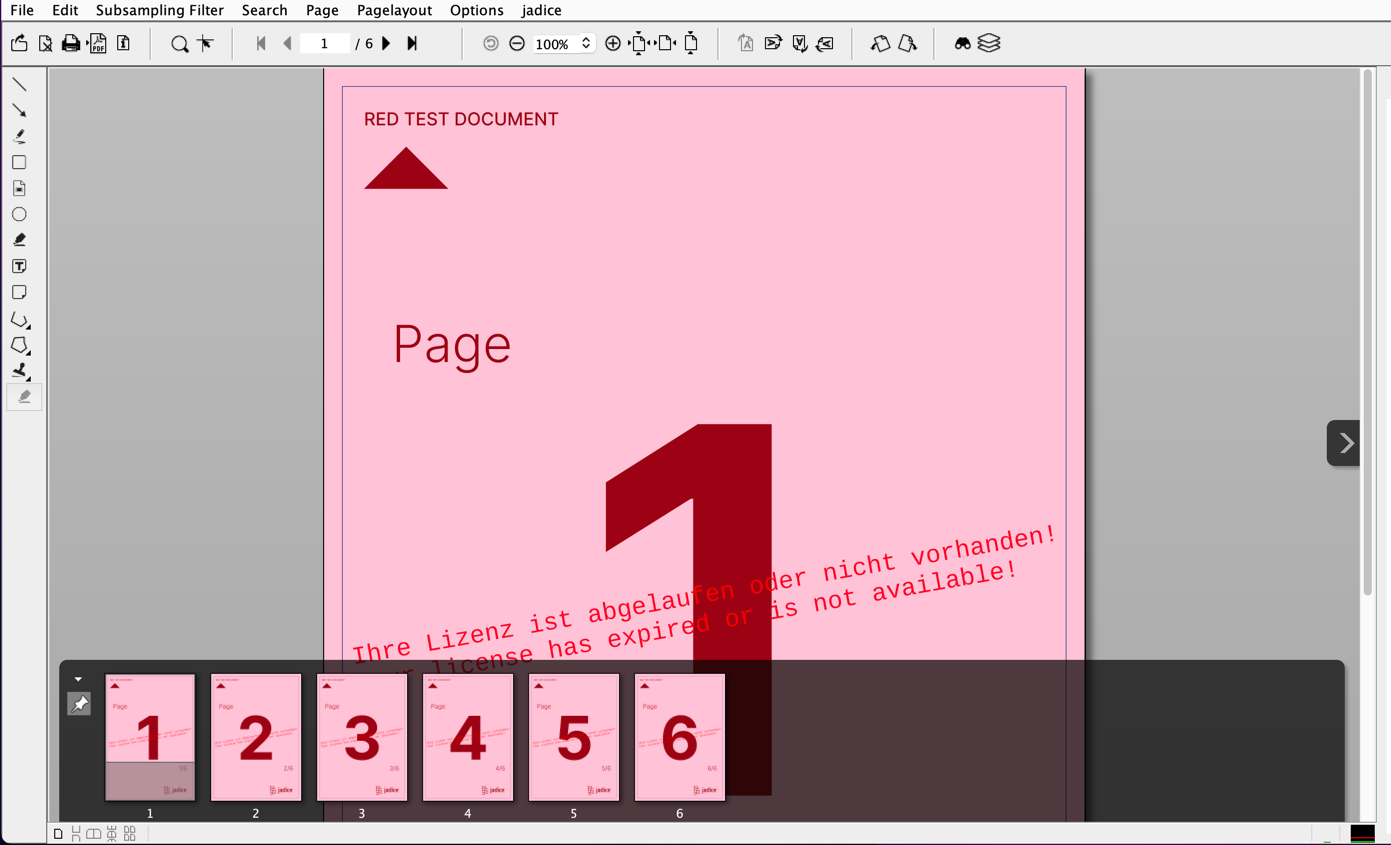Select the line annotation tool

19,84
